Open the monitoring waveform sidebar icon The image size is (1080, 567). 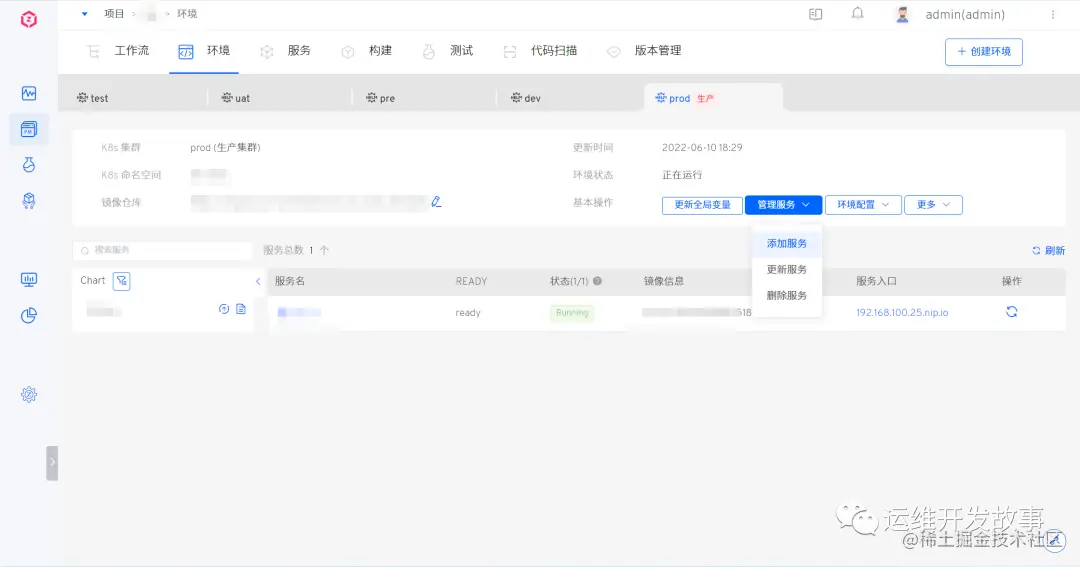tap(29, 93)
